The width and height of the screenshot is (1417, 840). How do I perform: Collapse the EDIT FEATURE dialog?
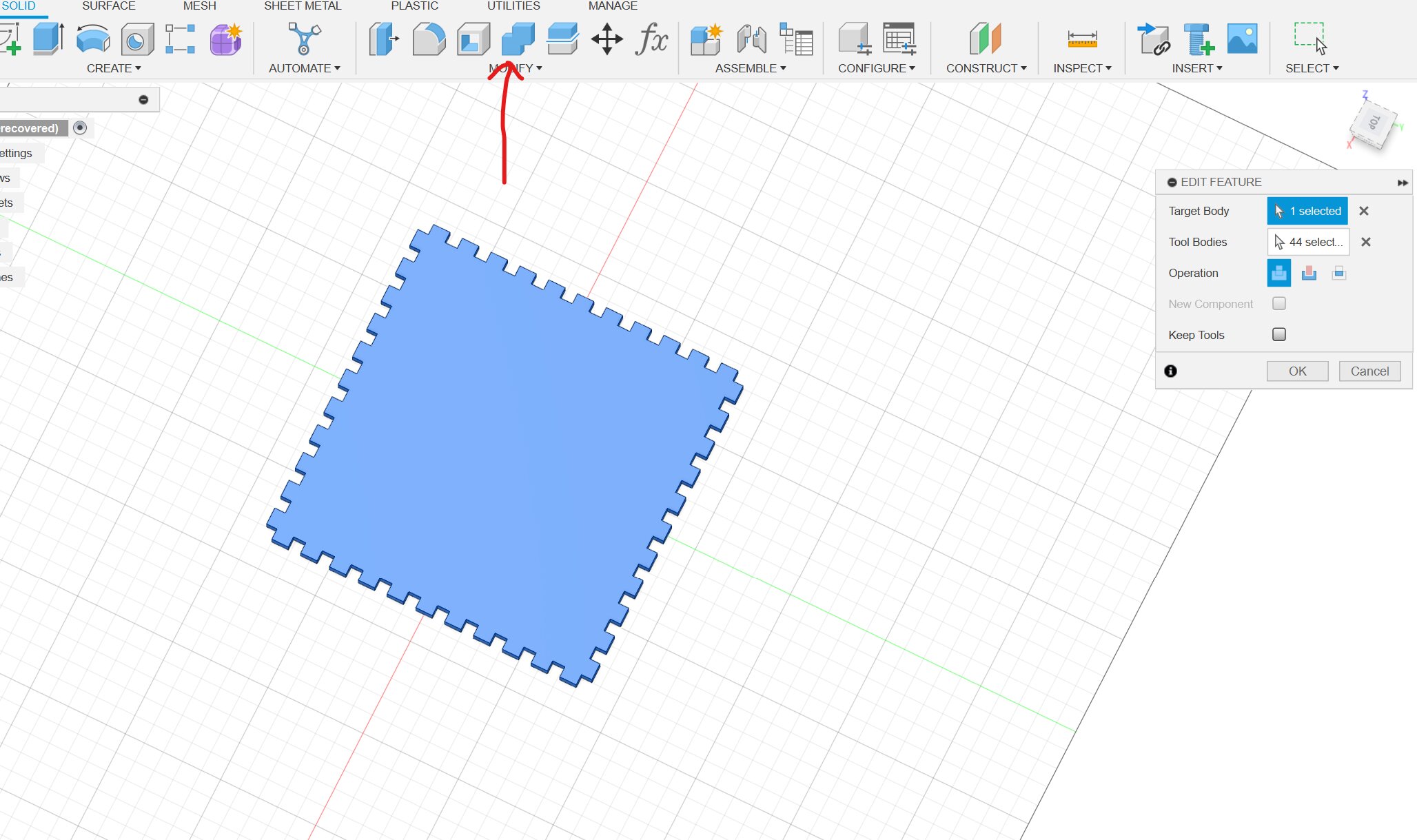[x=1172, y=183]
